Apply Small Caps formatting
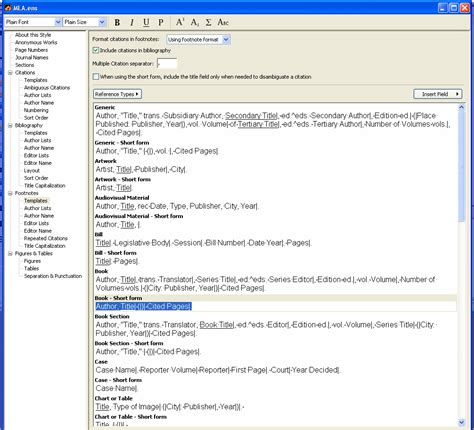The width and height of the screenshot is (474, 430). click(x=223, y=22)
